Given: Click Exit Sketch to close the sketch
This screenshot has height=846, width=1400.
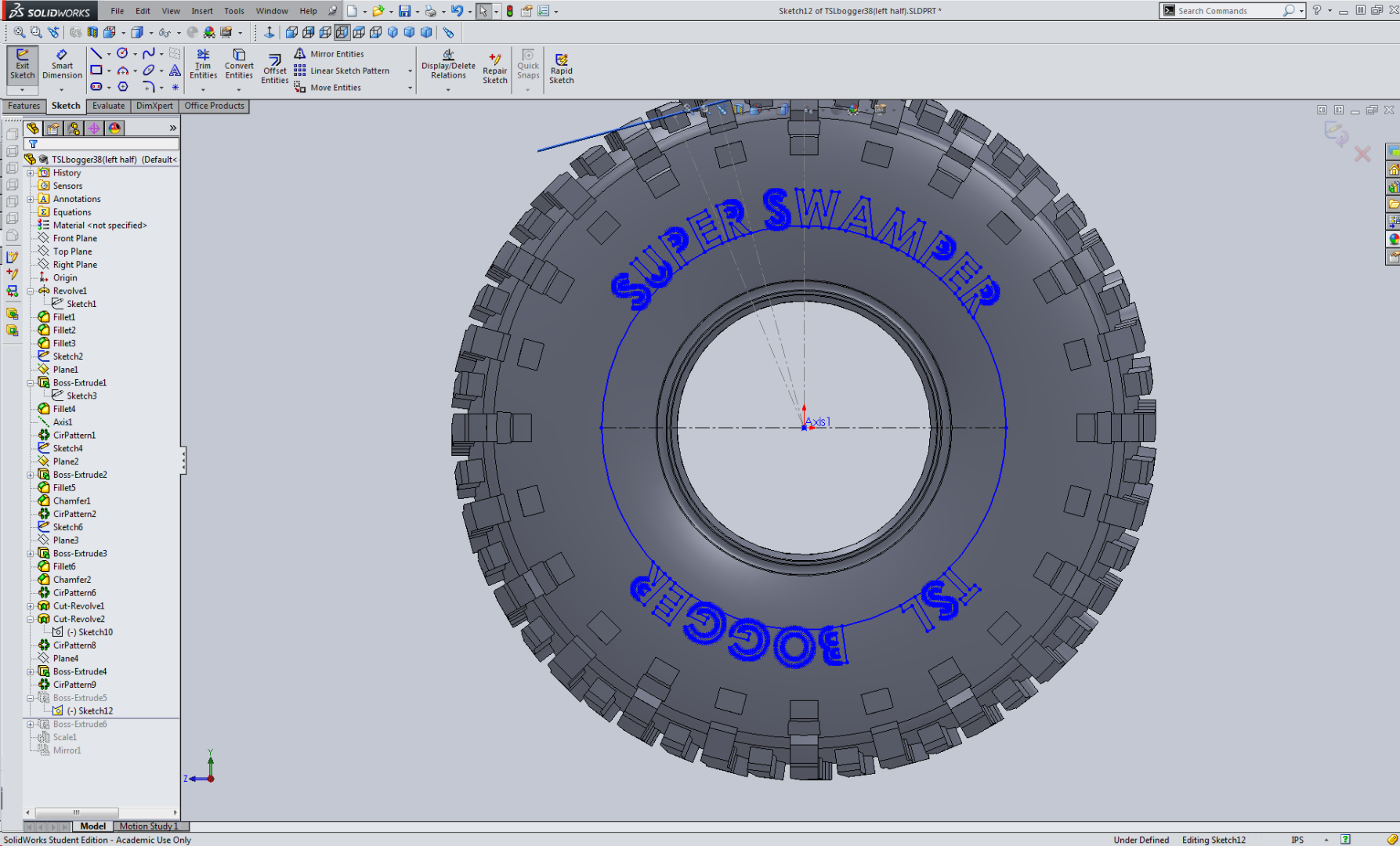Looking at the screenshot, I should (x=22, y=67).
